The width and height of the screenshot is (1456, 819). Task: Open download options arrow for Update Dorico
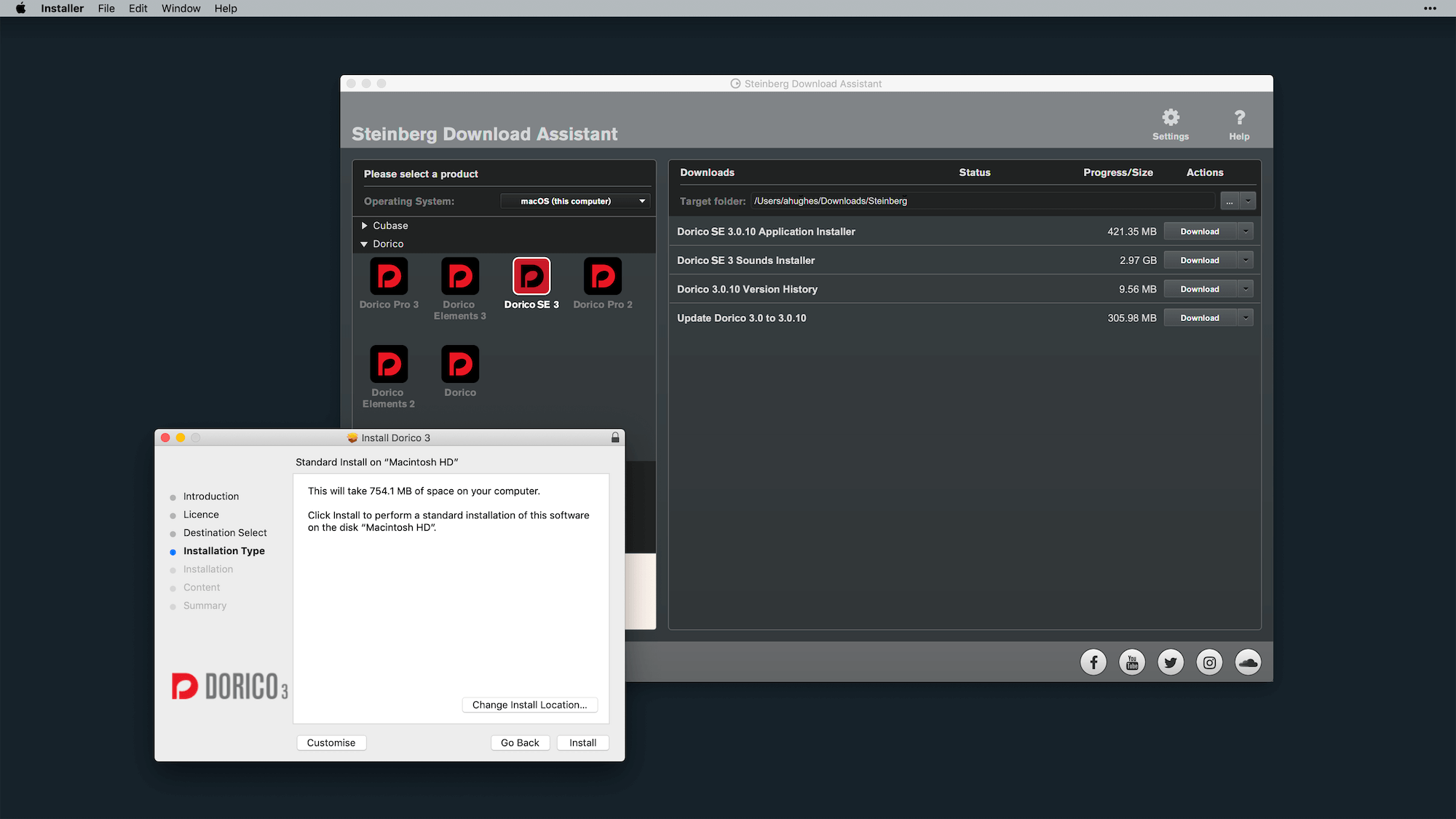(1246, 317)
